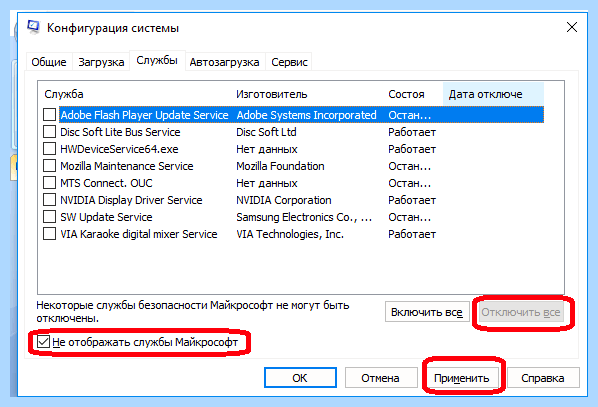598x407 pixels.
Task: Sort by the Служба column header
Action: coord(64,94)
